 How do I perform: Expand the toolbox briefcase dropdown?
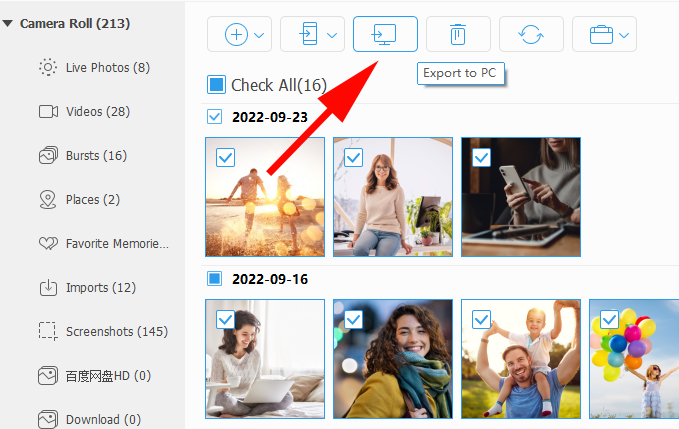604,34
